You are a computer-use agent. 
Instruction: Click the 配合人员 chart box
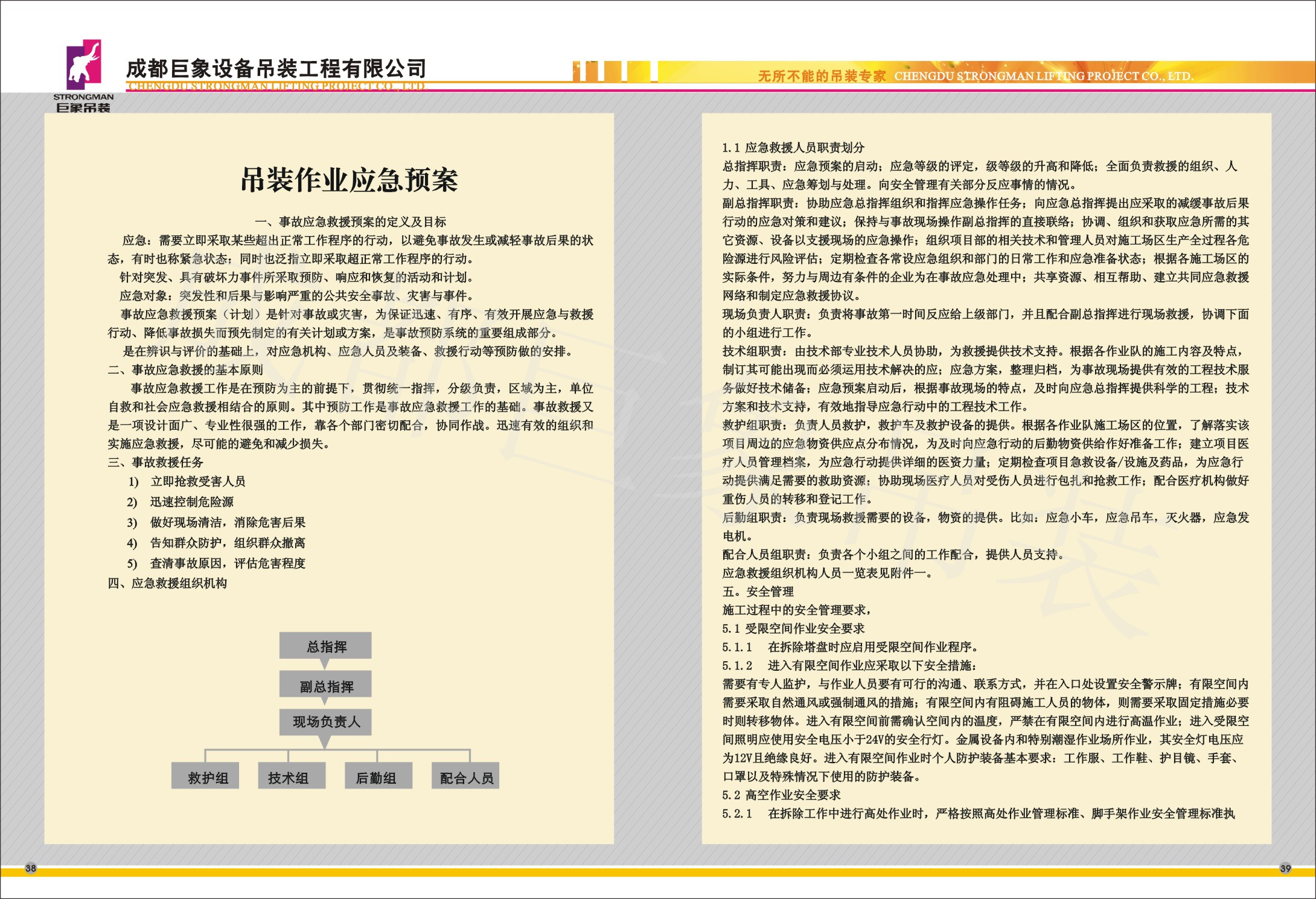coord(465,777)
